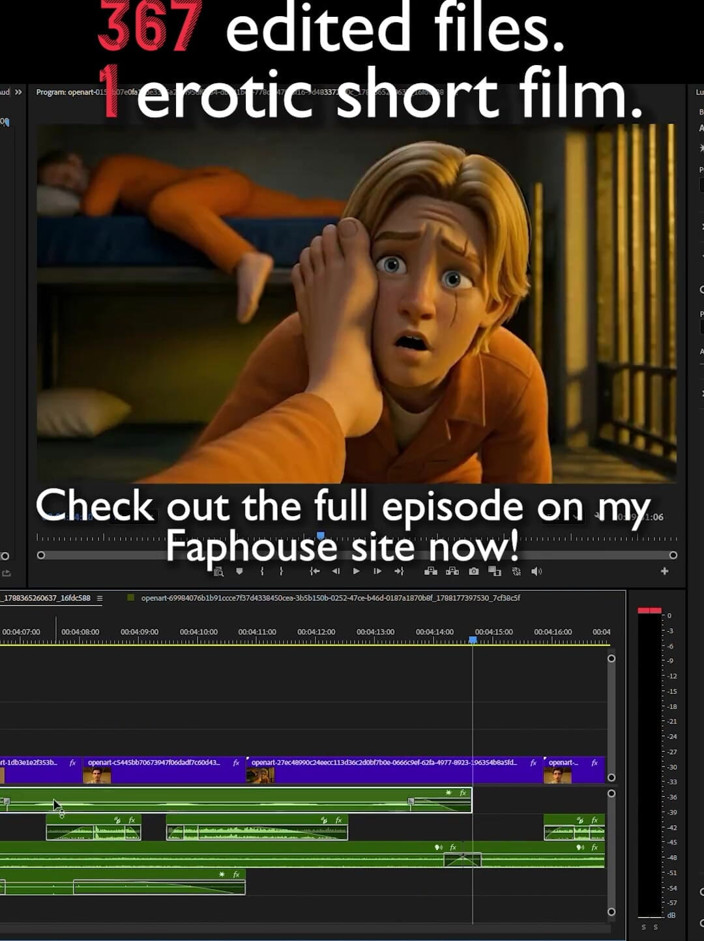Click the magnifier icon left of the marker button
The height and width of the screenshot is (941, 704).
pyautogui.click(x=219, y=571)
